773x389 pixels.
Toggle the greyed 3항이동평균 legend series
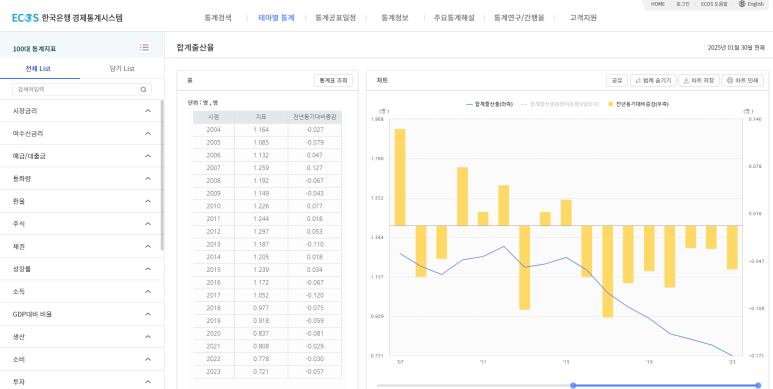tap(561, 105)
